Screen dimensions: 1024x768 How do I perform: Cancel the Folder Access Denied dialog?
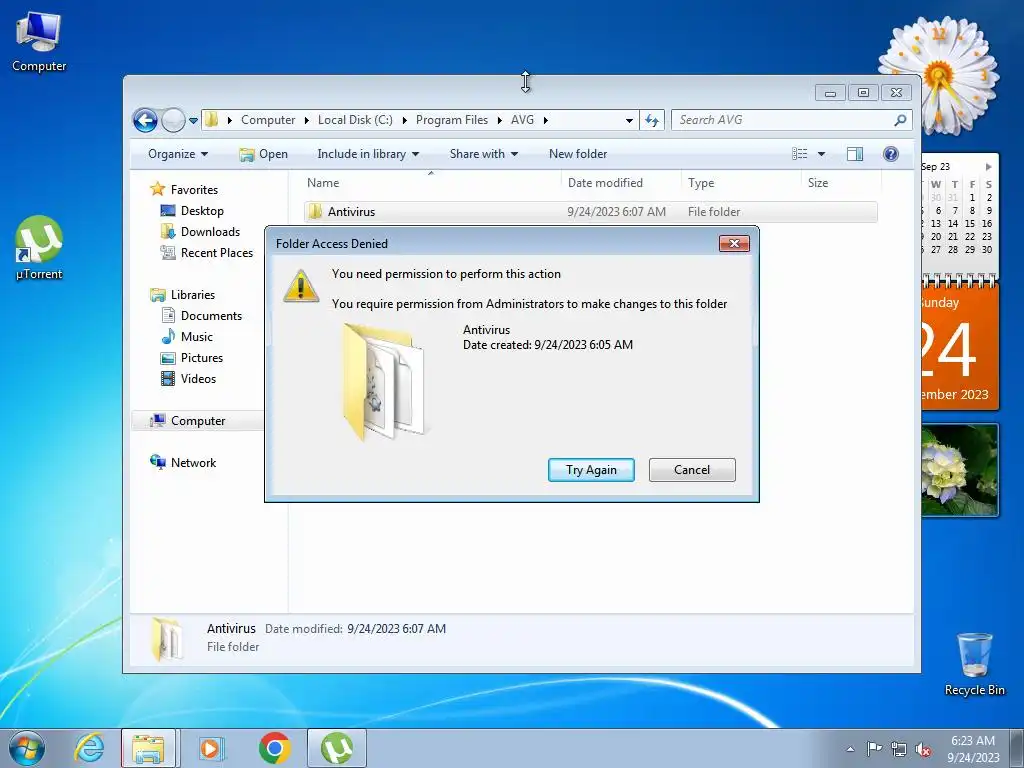[x=692, y=470]
